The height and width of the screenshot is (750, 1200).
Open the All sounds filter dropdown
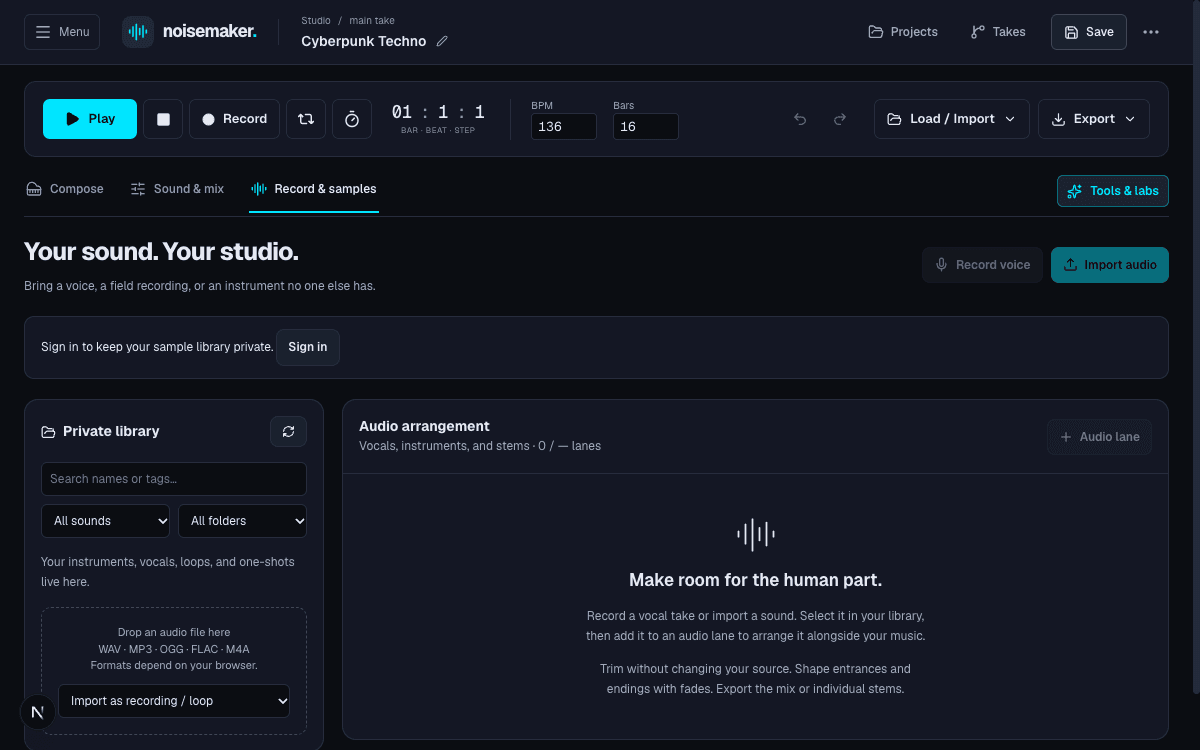pos(106,521)
